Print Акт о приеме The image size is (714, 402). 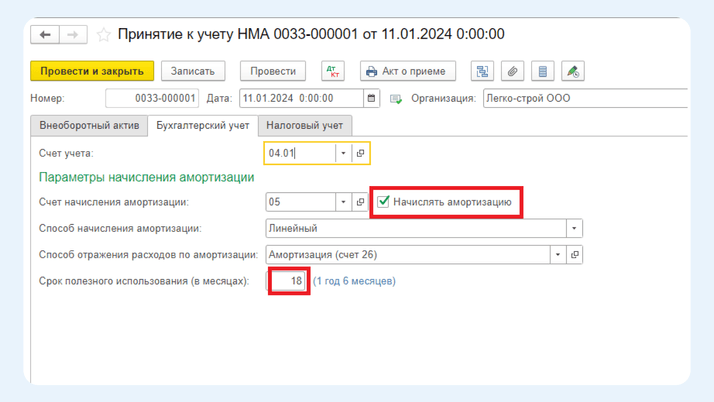408,71
